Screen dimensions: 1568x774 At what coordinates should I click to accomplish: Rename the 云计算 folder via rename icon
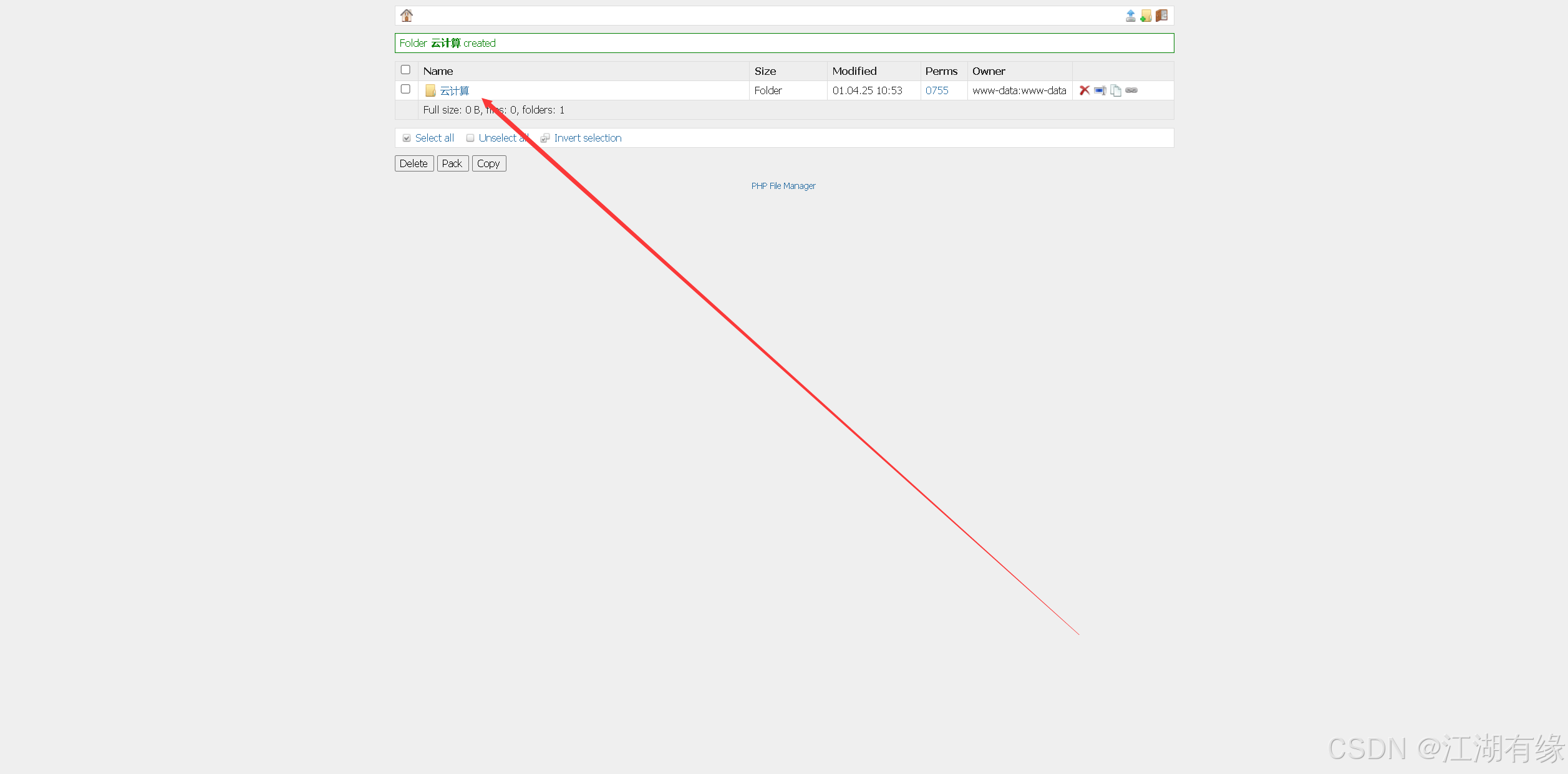(1100, 90)
